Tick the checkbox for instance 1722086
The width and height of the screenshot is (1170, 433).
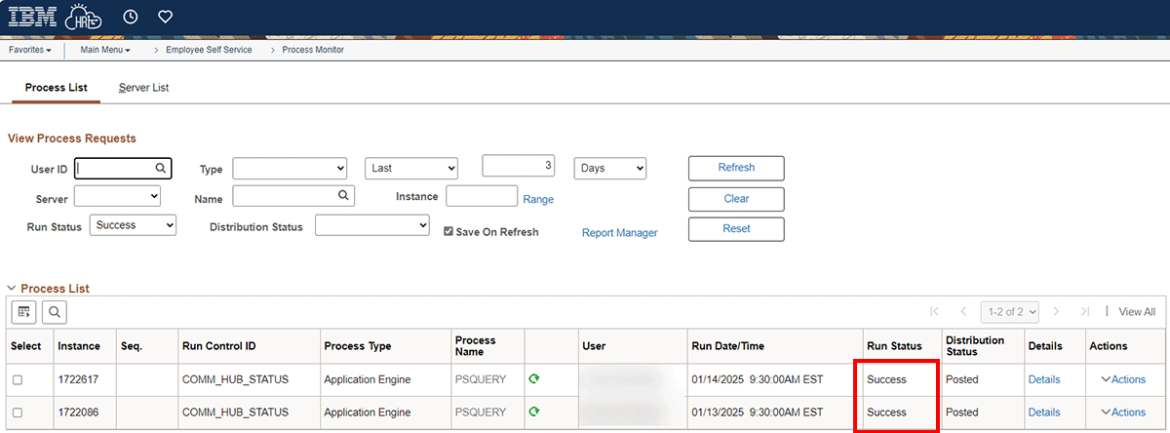click(x=17, y=412)
